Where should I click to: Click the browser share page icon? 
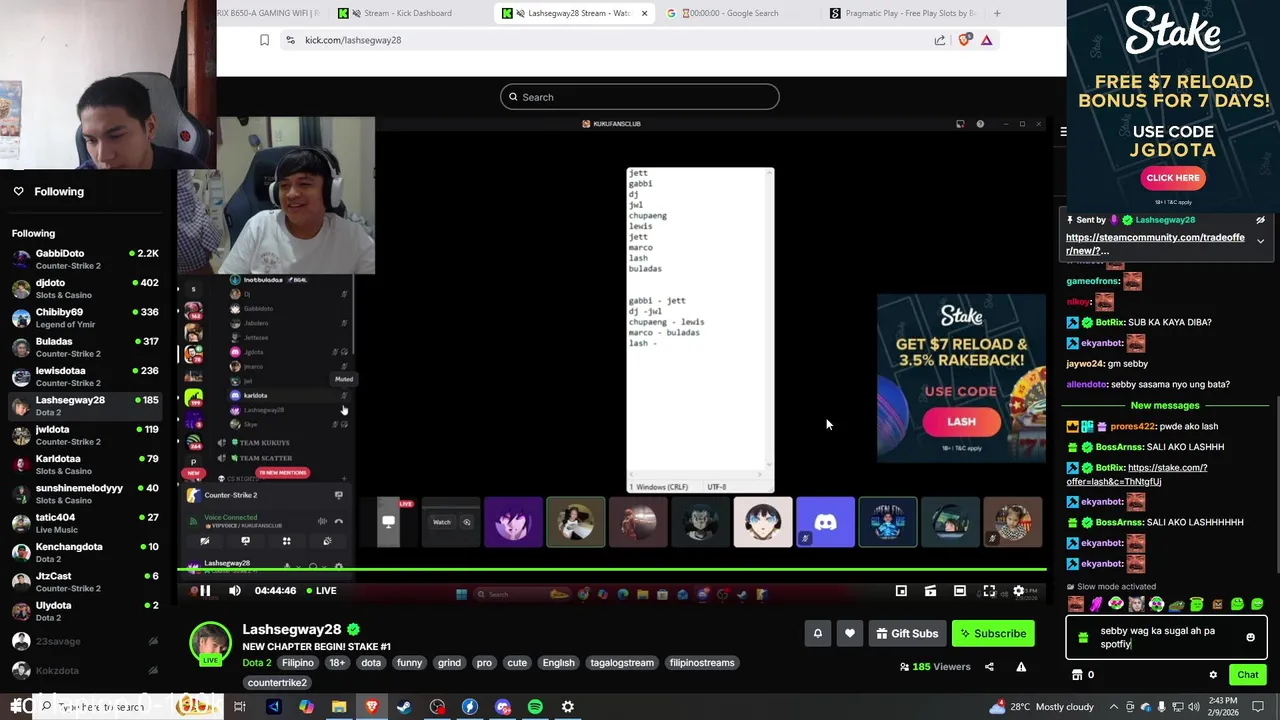click(940, 40)
